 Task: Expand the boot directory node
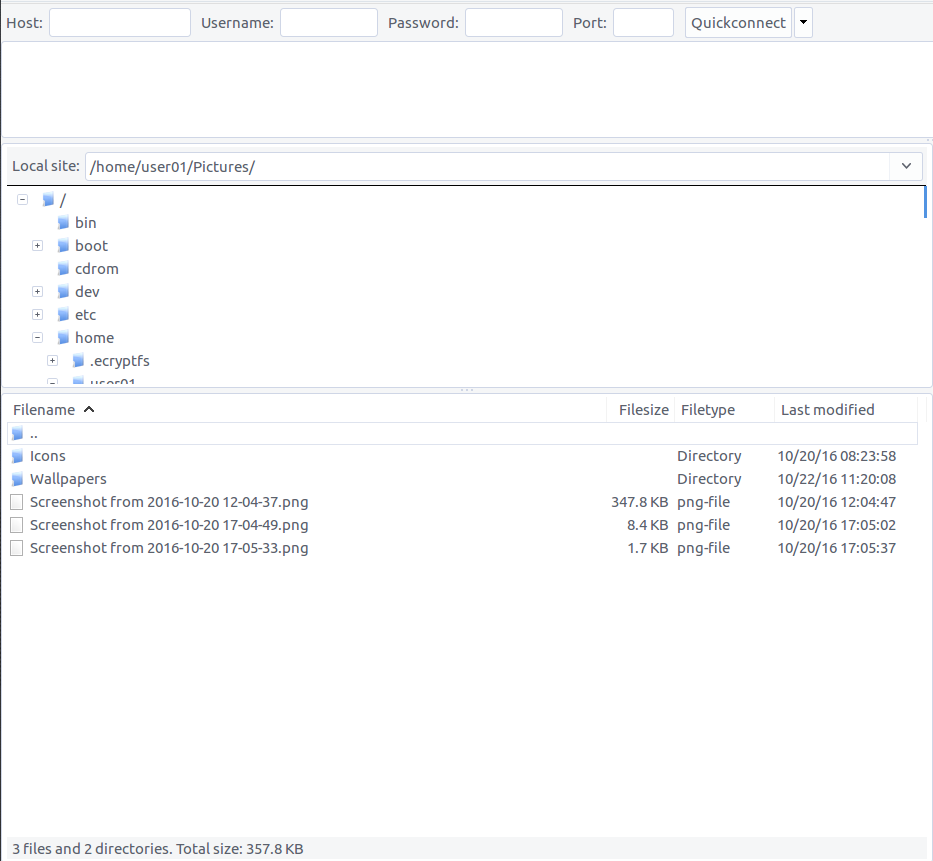coord(37,245)
